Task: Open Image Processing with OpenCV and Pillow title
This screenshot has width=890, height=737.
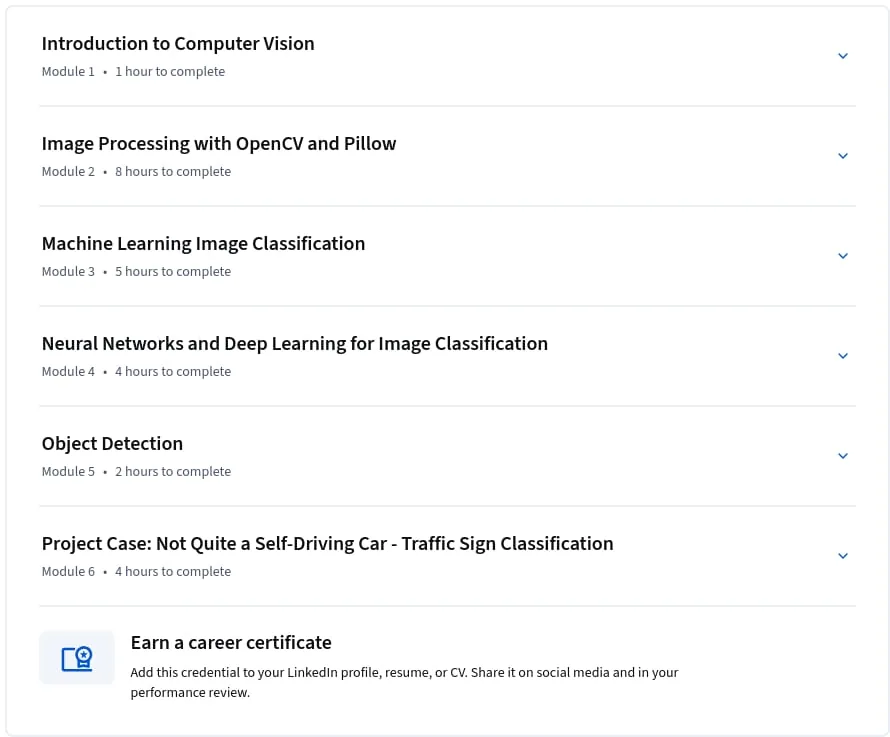Action: [x=219, y=144]
